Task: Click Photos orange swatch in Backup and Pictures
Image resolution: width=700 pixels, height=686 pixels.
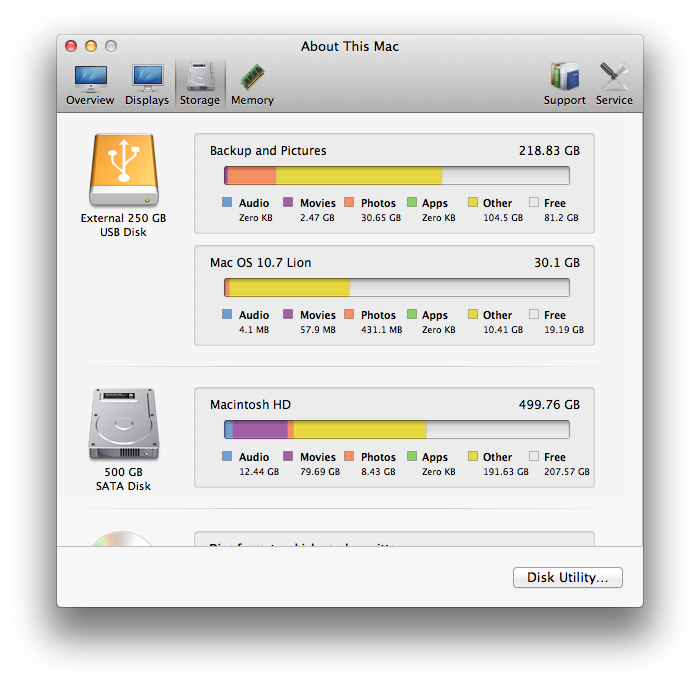Action: pos(349,202)
